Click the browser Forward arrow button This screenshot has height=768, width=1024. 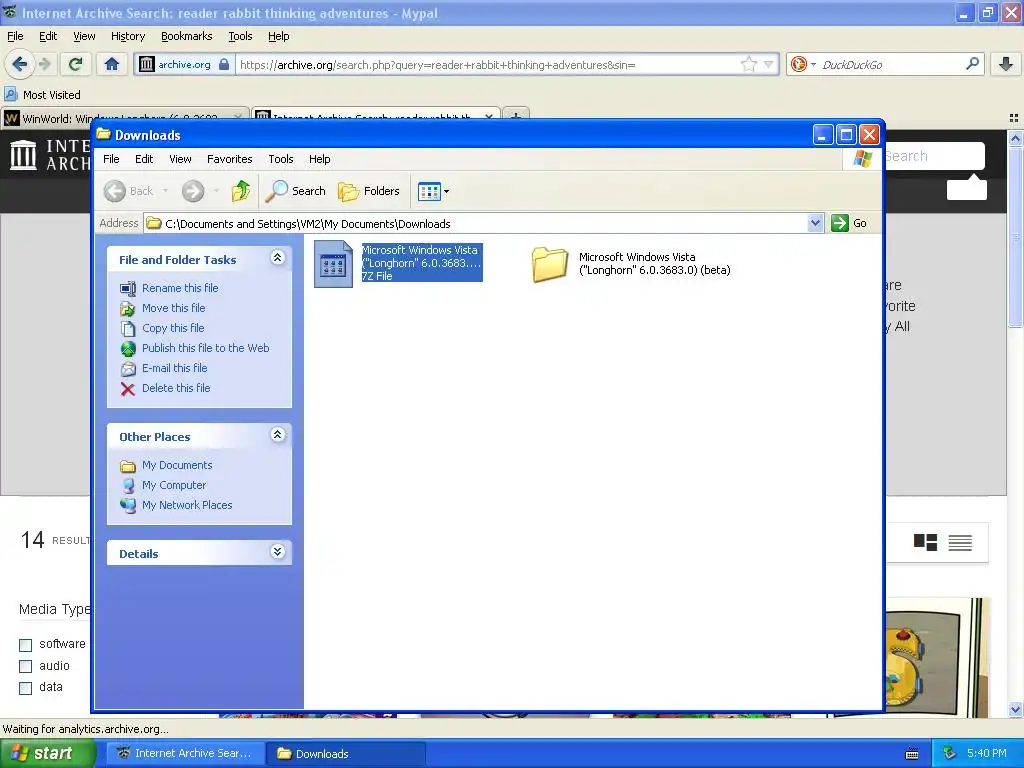click(x=44, y=64)
